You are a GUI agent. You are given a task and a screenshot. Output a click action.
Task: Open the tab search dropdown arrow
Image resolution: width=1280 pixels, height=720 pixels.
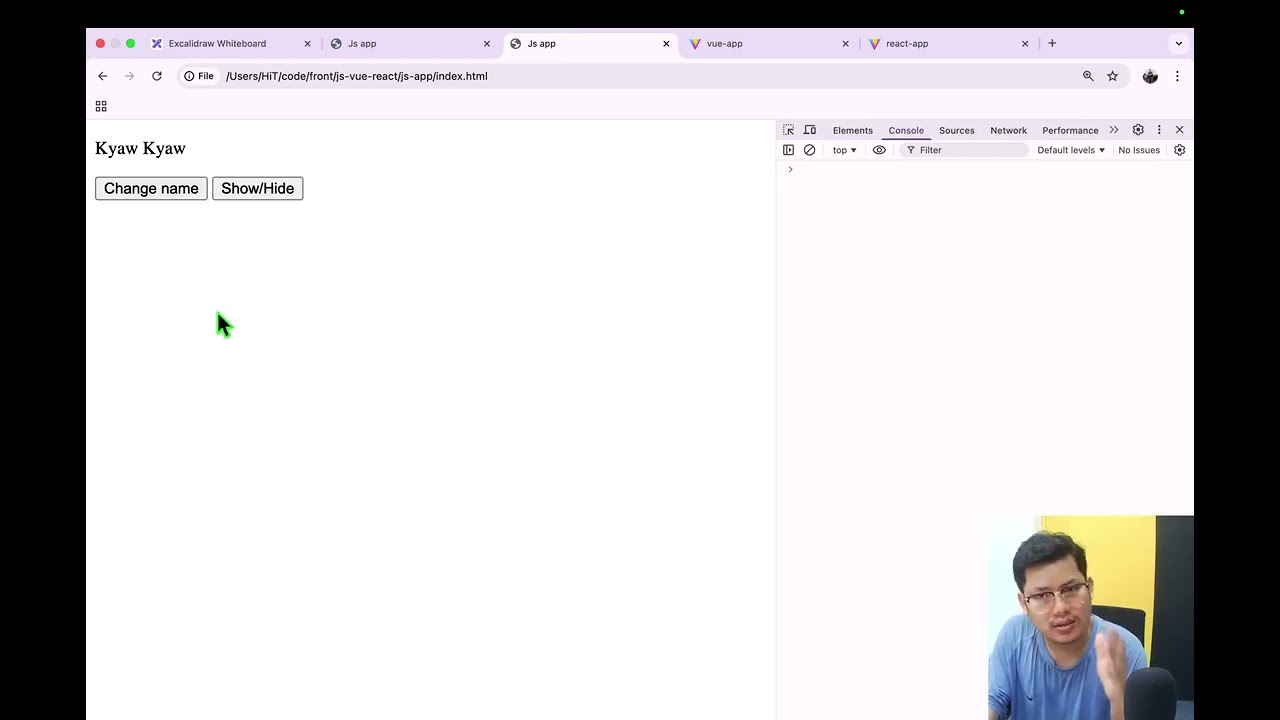click(1179, 43)
